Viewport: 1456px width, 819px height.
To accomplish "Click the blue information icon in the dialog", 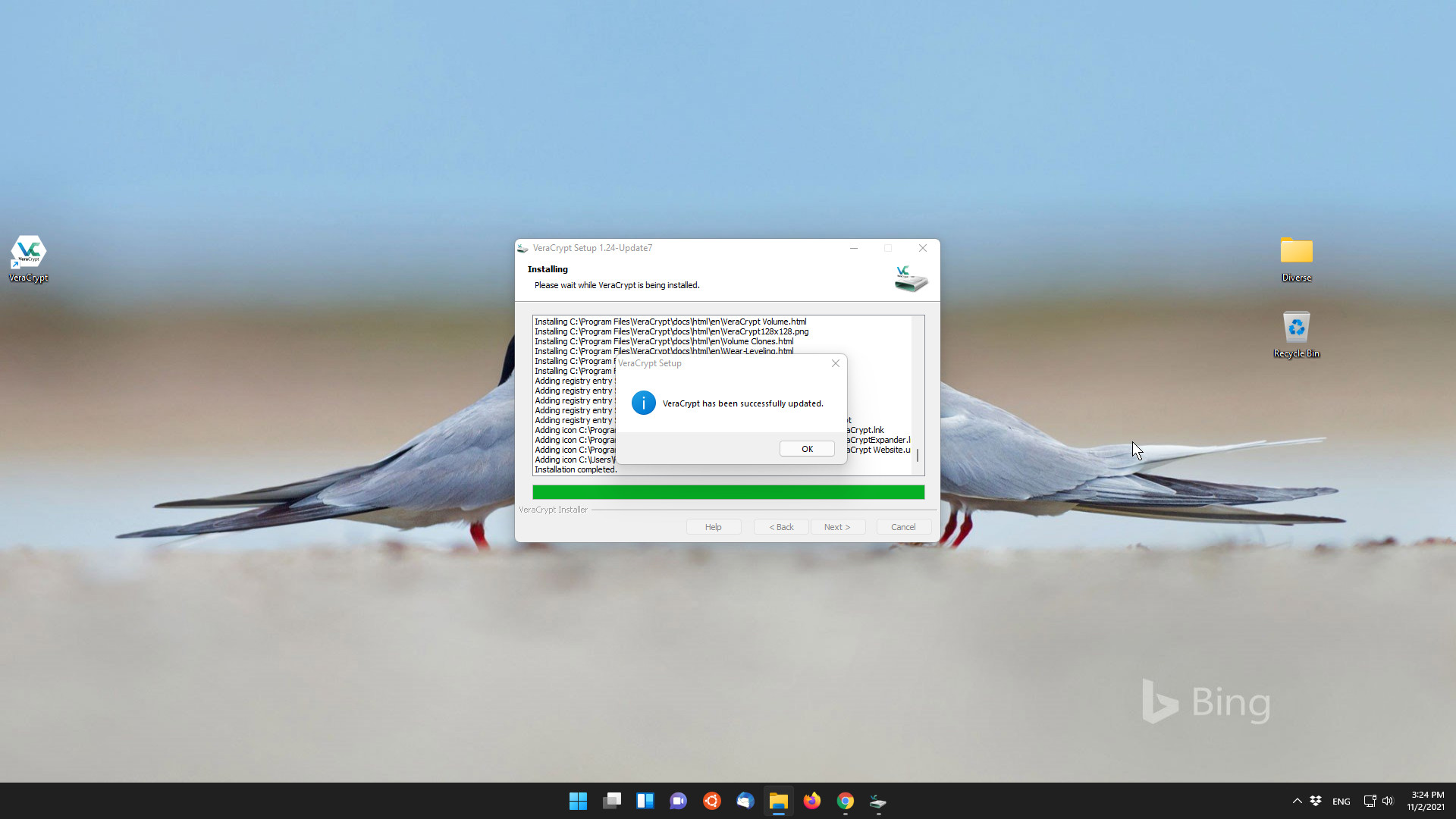I will (644, 403).
